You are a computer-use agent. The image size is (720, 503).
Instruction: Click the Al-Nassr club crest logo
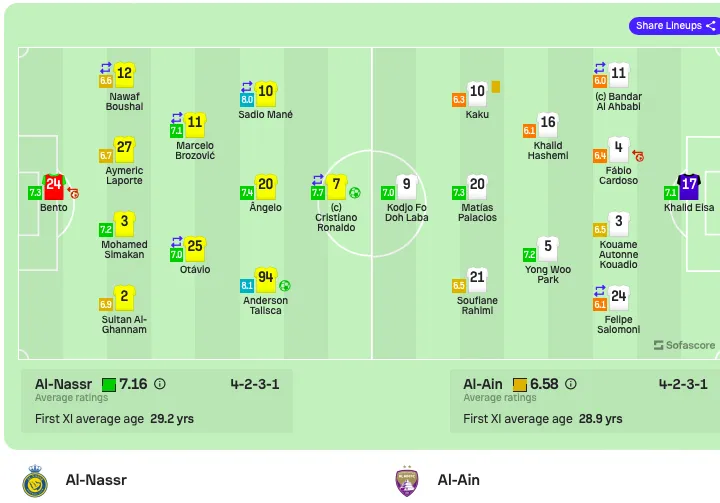coord(35,480)
